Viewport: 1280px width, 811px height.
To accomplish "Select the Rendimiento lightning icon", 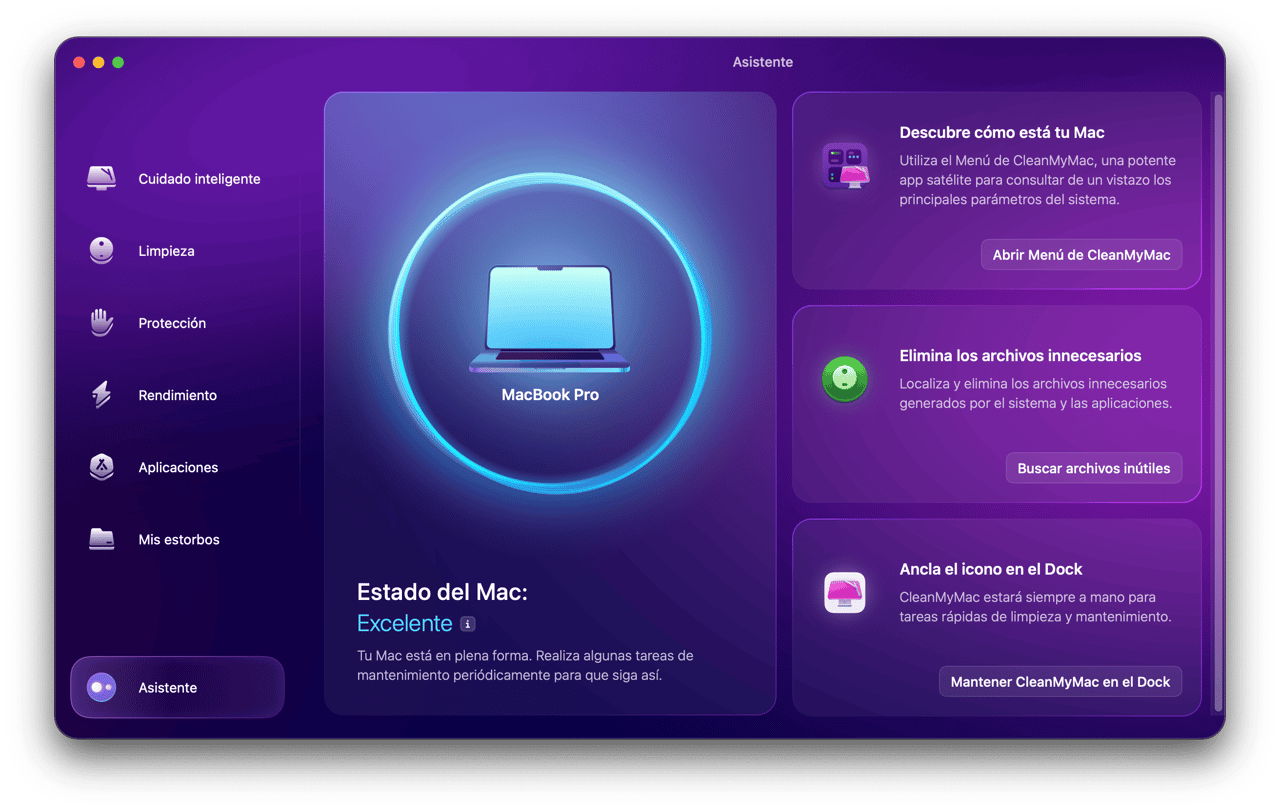I will point(101,395).
